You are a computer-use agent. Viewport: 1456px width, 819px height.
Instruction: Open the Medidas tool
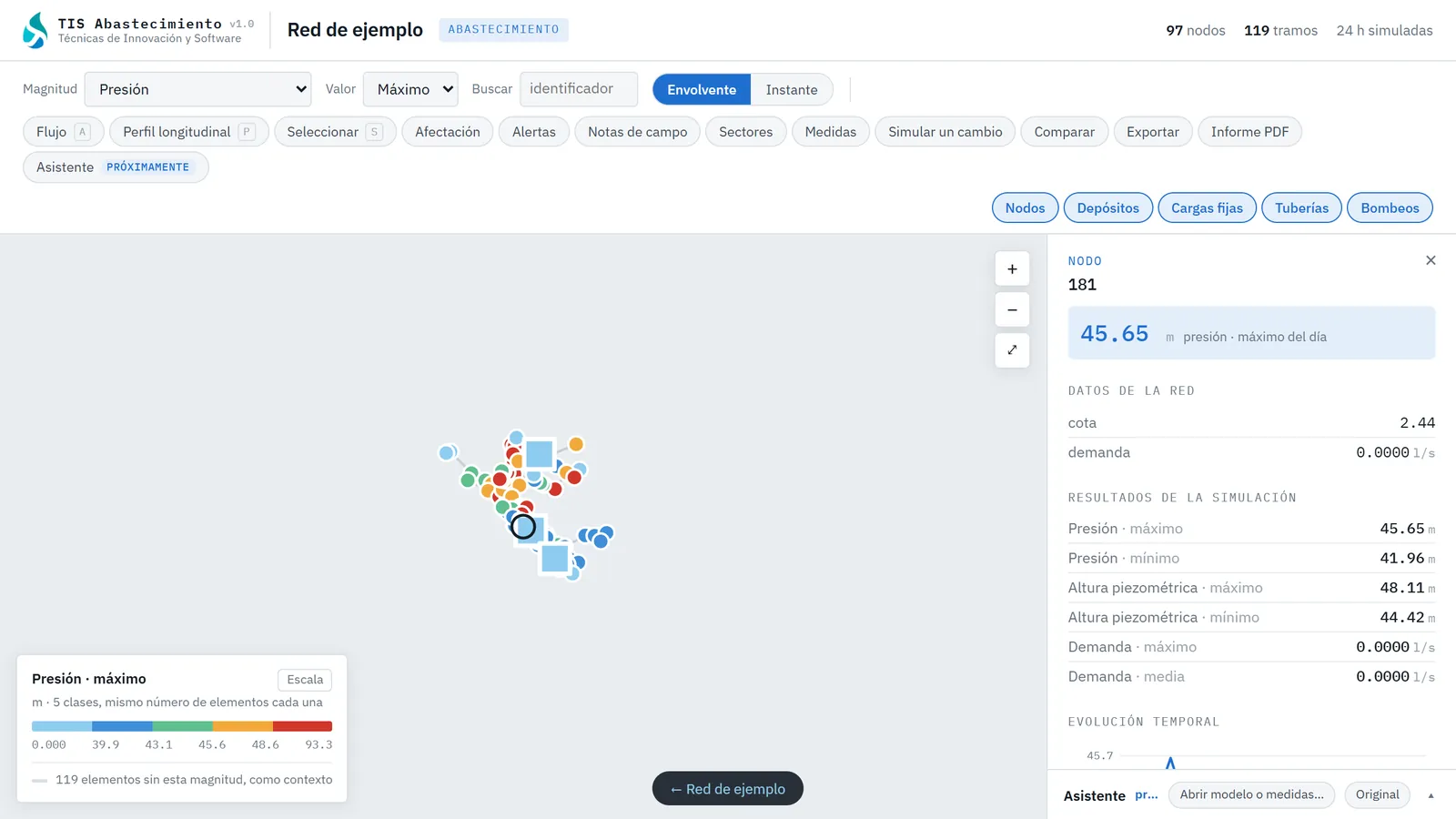tap(831, 132)
